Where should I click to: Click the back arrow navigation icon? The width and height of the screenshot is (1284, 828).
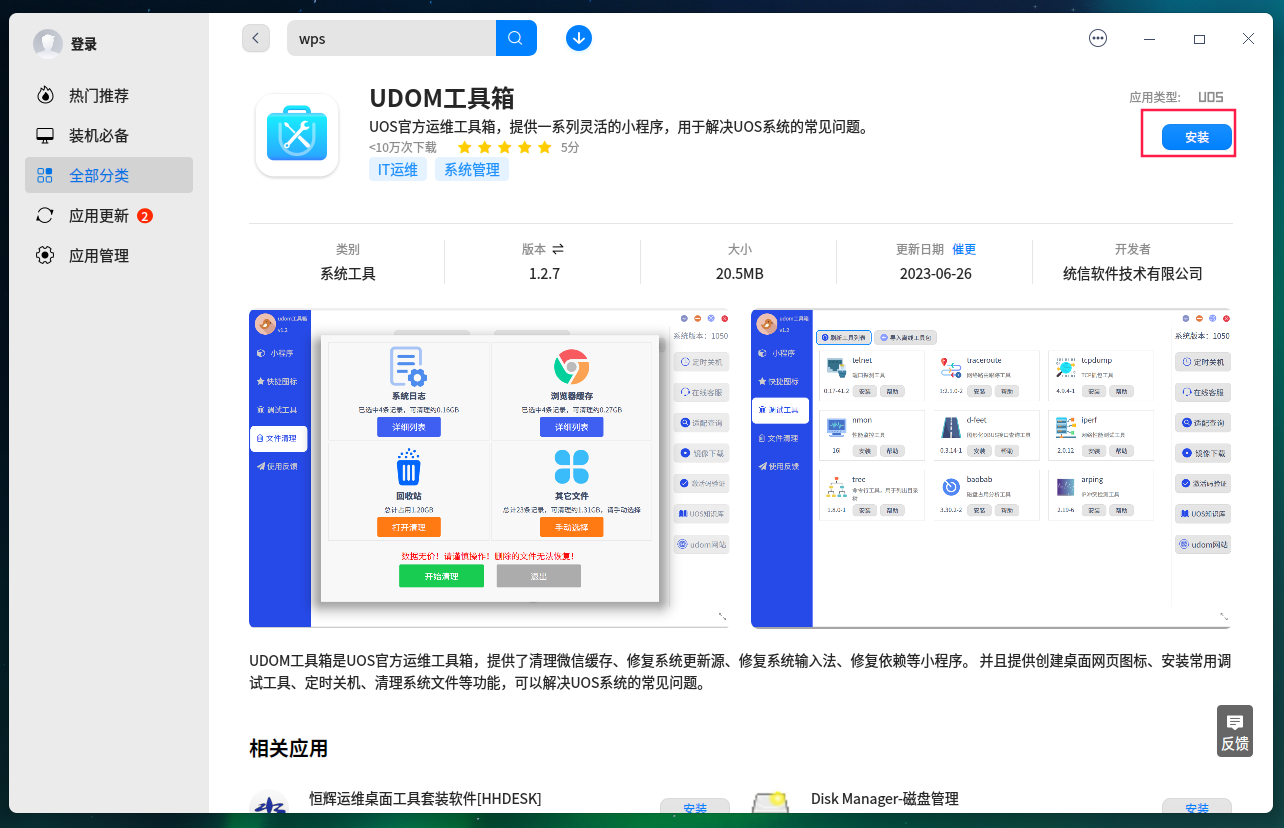pos(255,37)
